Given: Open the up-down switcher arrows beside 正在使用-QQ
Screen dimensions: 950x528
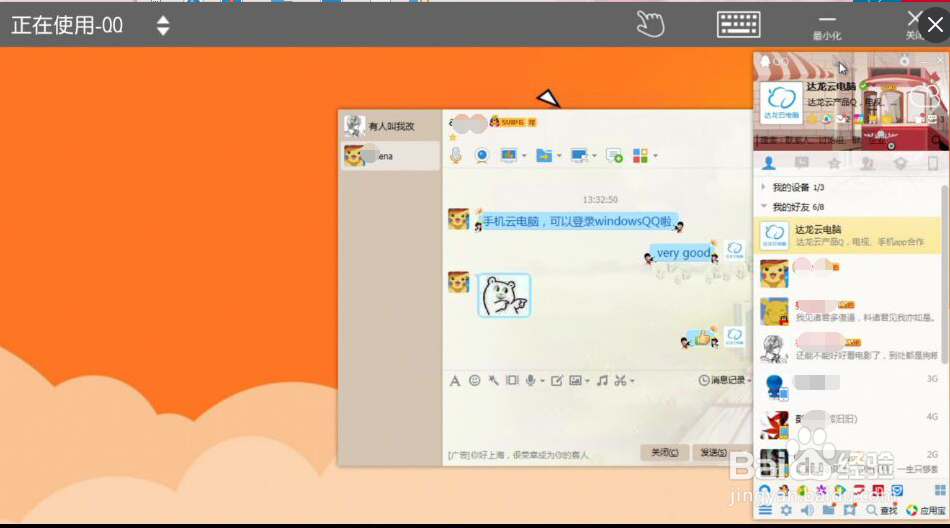Looking at the screenshot, I should point(163,25).
